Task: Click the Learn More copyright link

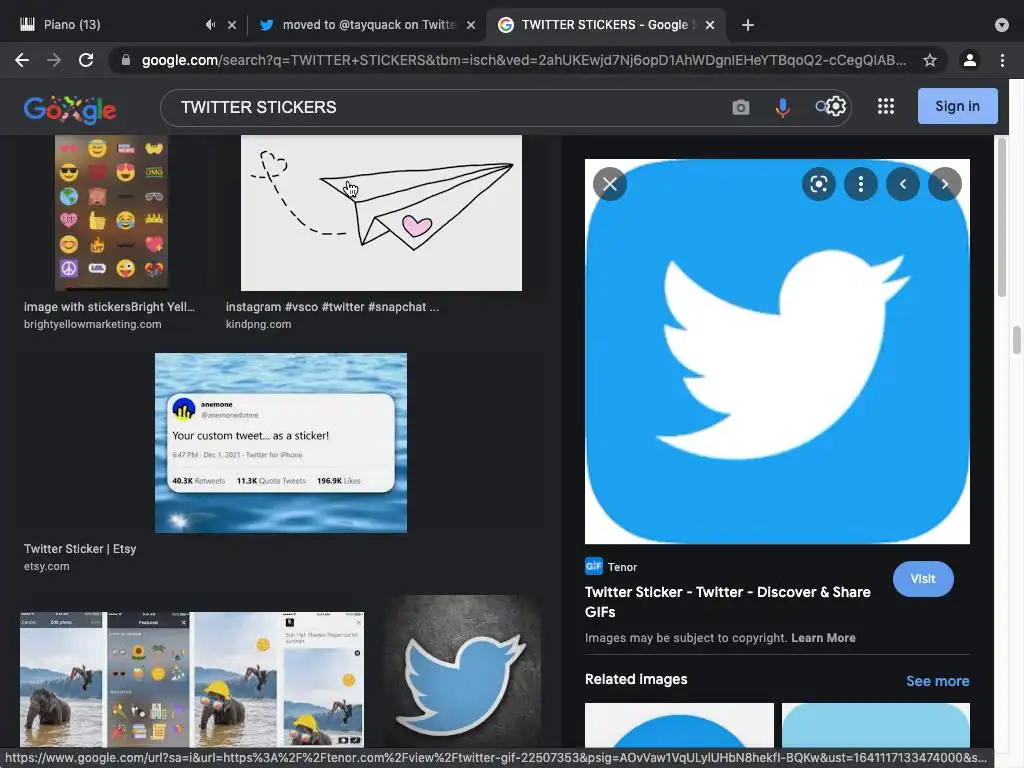Action: tap(823, 637)
